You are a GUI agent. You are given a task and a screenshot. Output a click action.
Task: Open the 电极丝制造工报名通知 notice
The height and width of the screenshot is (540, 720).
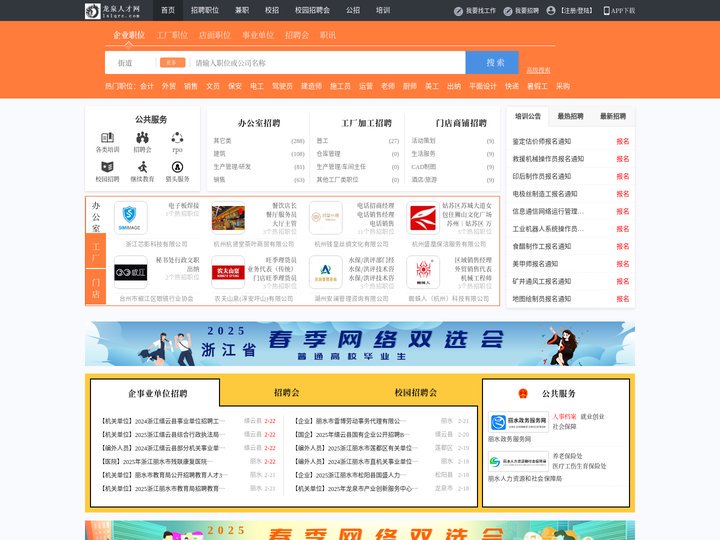[x=545, y=194]
